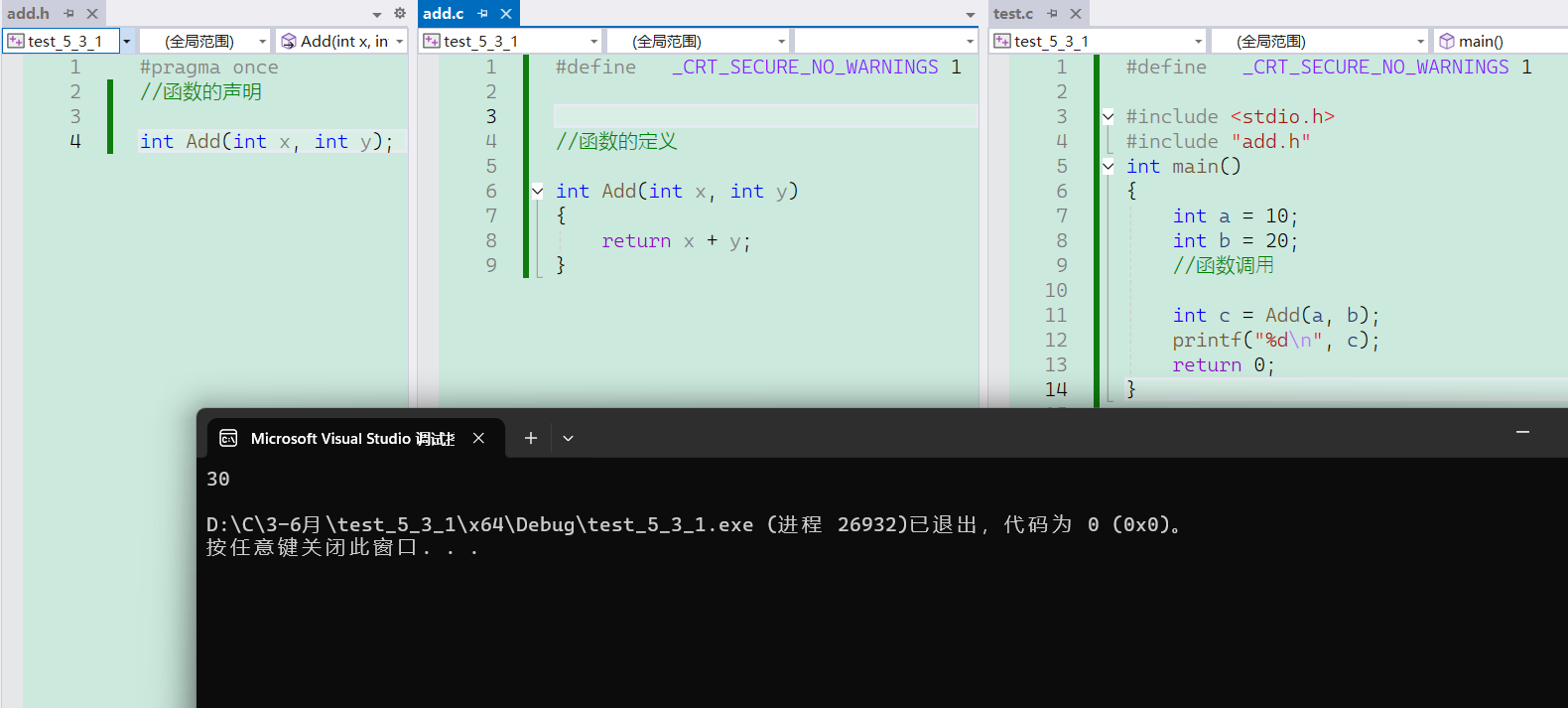This screenshot has width=1568, height=708.
Task: Open the add.c pane active files list arrow
Action: pyautogui.click(x=971, y=15)
